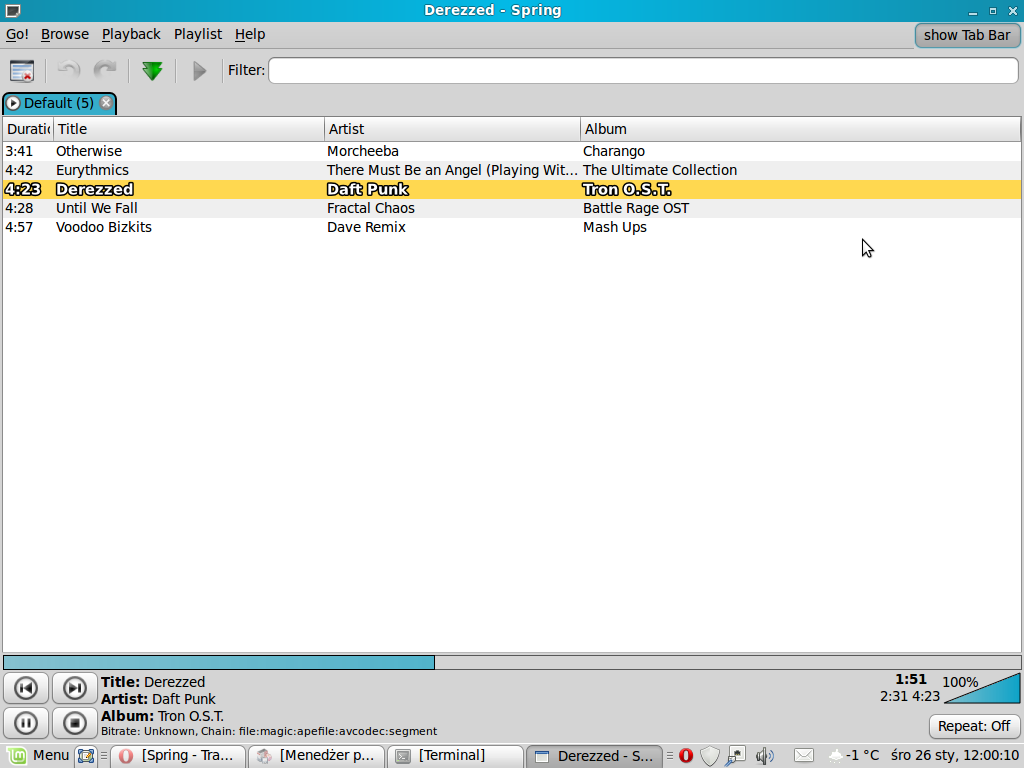Click The Ultimate Collection album cell

(660, 170)
